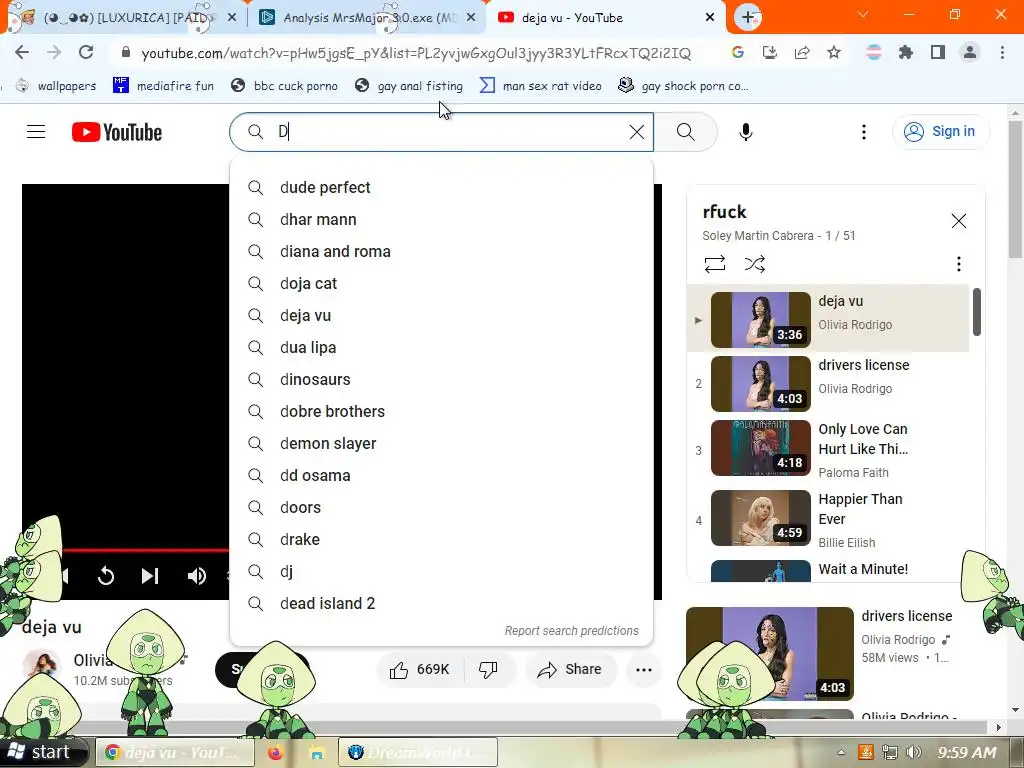
Task: Play Only Love Can Hurt Like This
Action: [828, 449]
